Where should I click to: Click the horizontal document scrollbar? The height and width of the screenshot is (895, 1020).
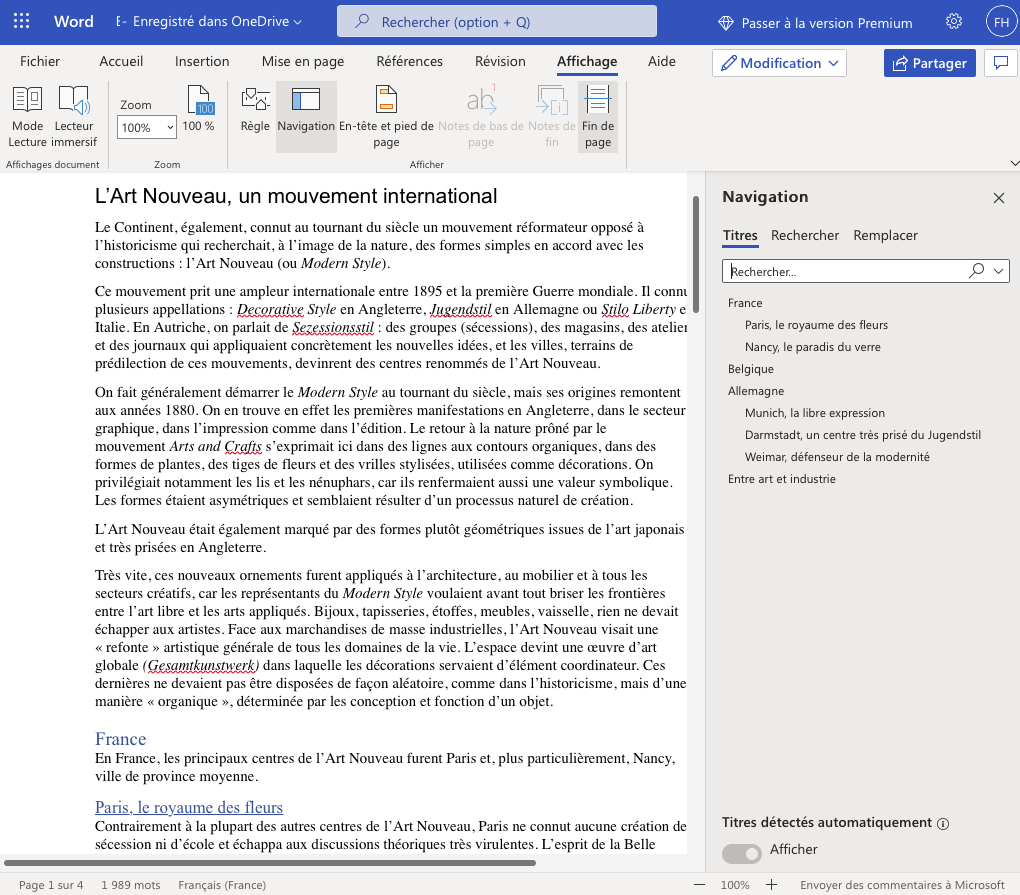click(270, 863)
